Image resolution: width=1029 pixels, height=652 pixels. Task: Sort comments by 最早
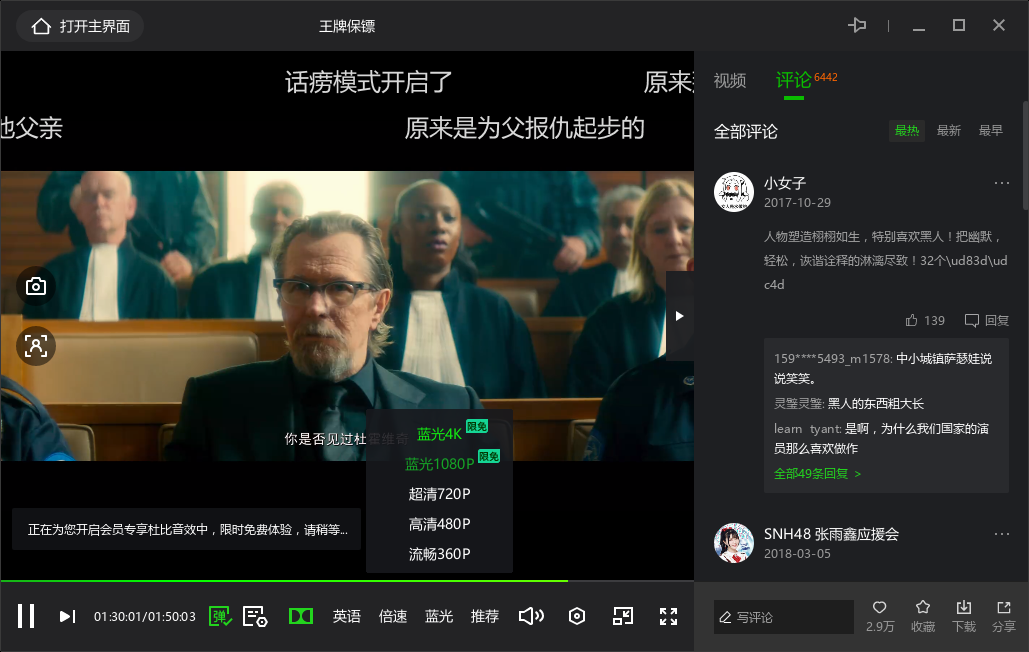(x=990, y=131)
